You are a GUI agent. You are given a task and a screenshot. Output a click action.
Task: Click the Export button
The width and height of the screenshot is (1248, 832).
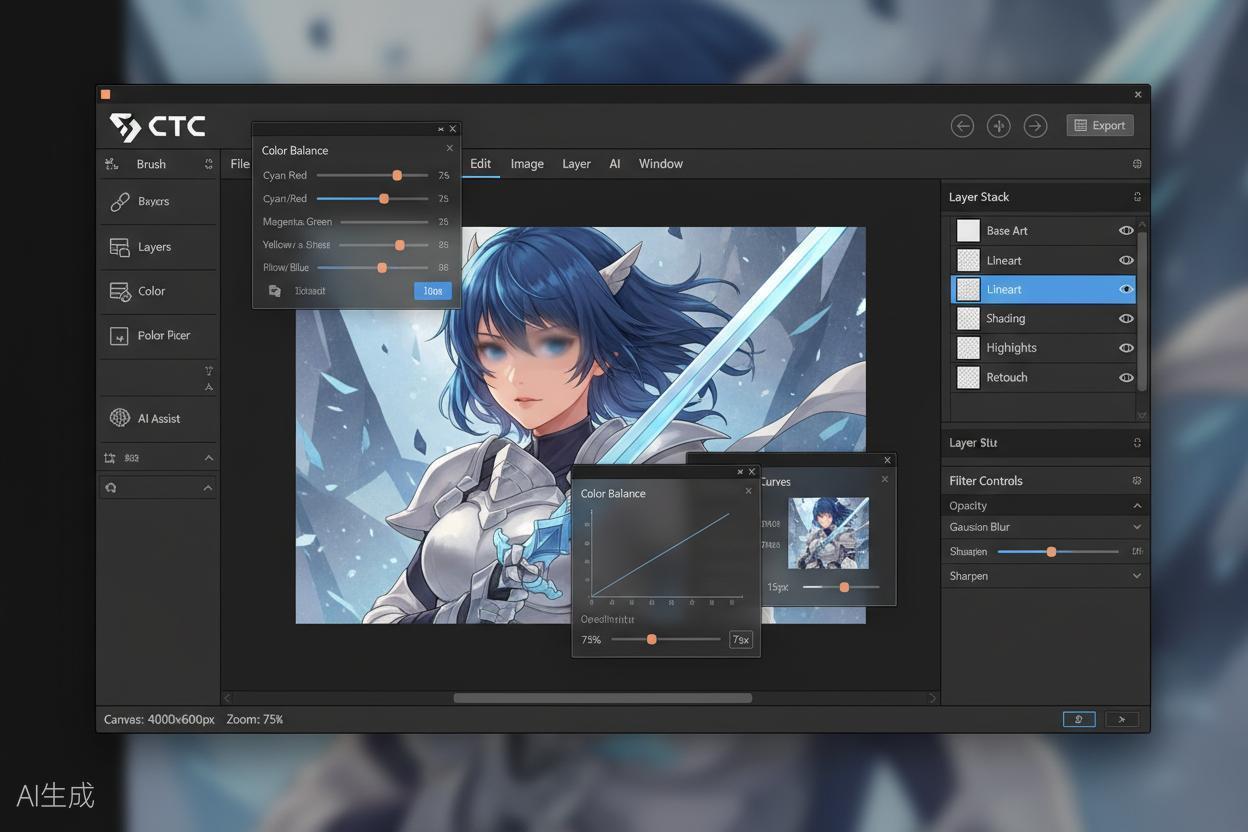[x=1100, y=126]
